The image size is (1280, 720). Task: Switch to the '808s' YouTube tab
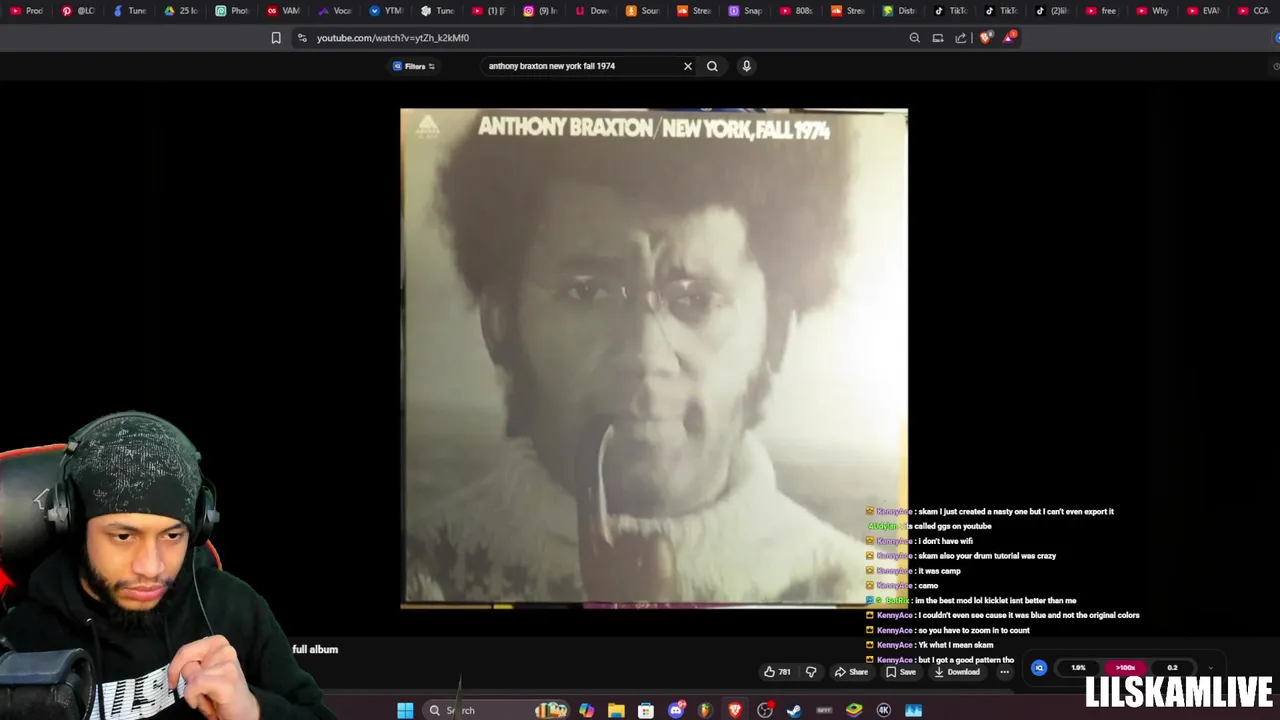click(x=796, y=11)
